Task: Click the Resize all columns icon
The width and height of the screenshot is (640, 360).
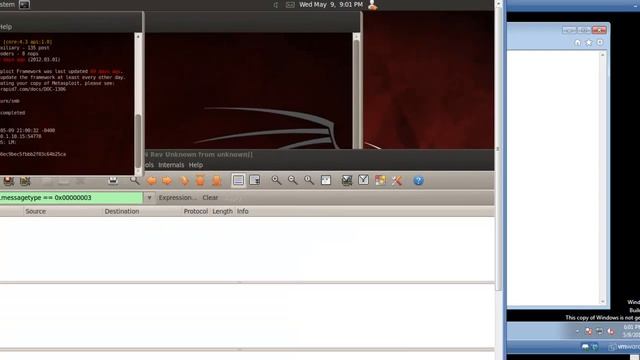Action: 326,180
